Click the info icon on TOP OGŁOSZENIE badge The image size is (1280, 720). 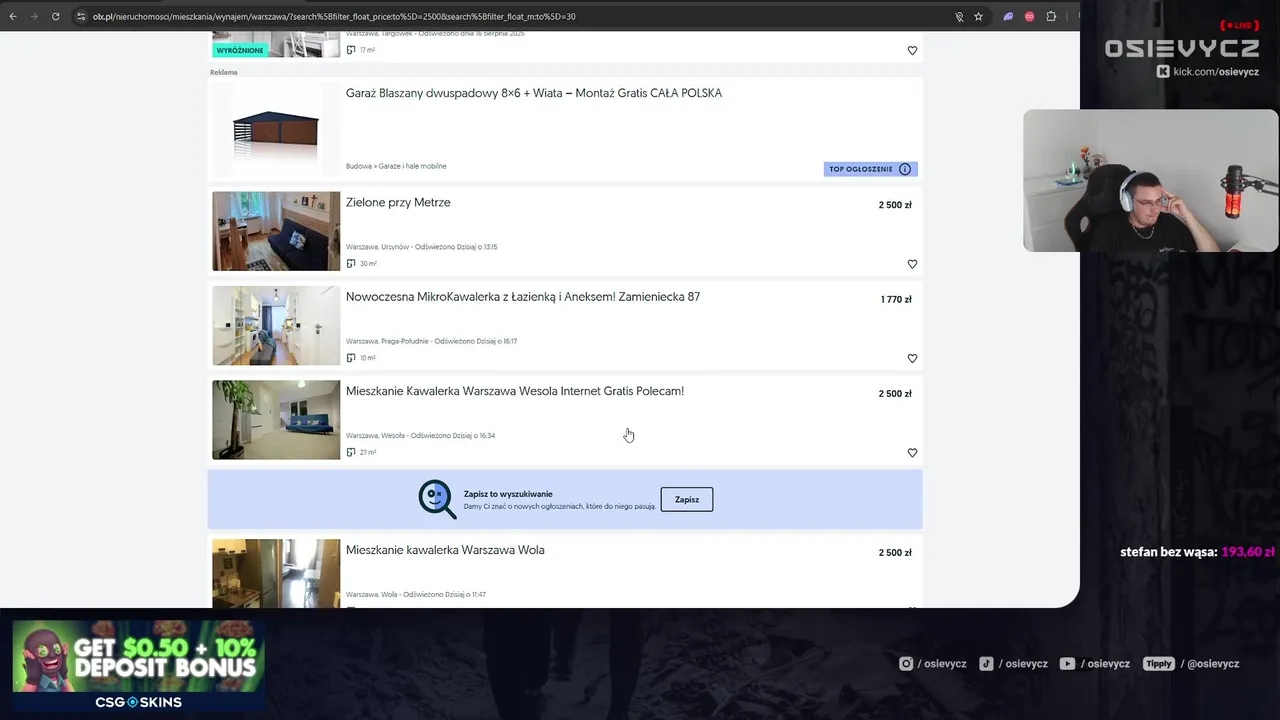pyautogui.click(x=905, y=169)
